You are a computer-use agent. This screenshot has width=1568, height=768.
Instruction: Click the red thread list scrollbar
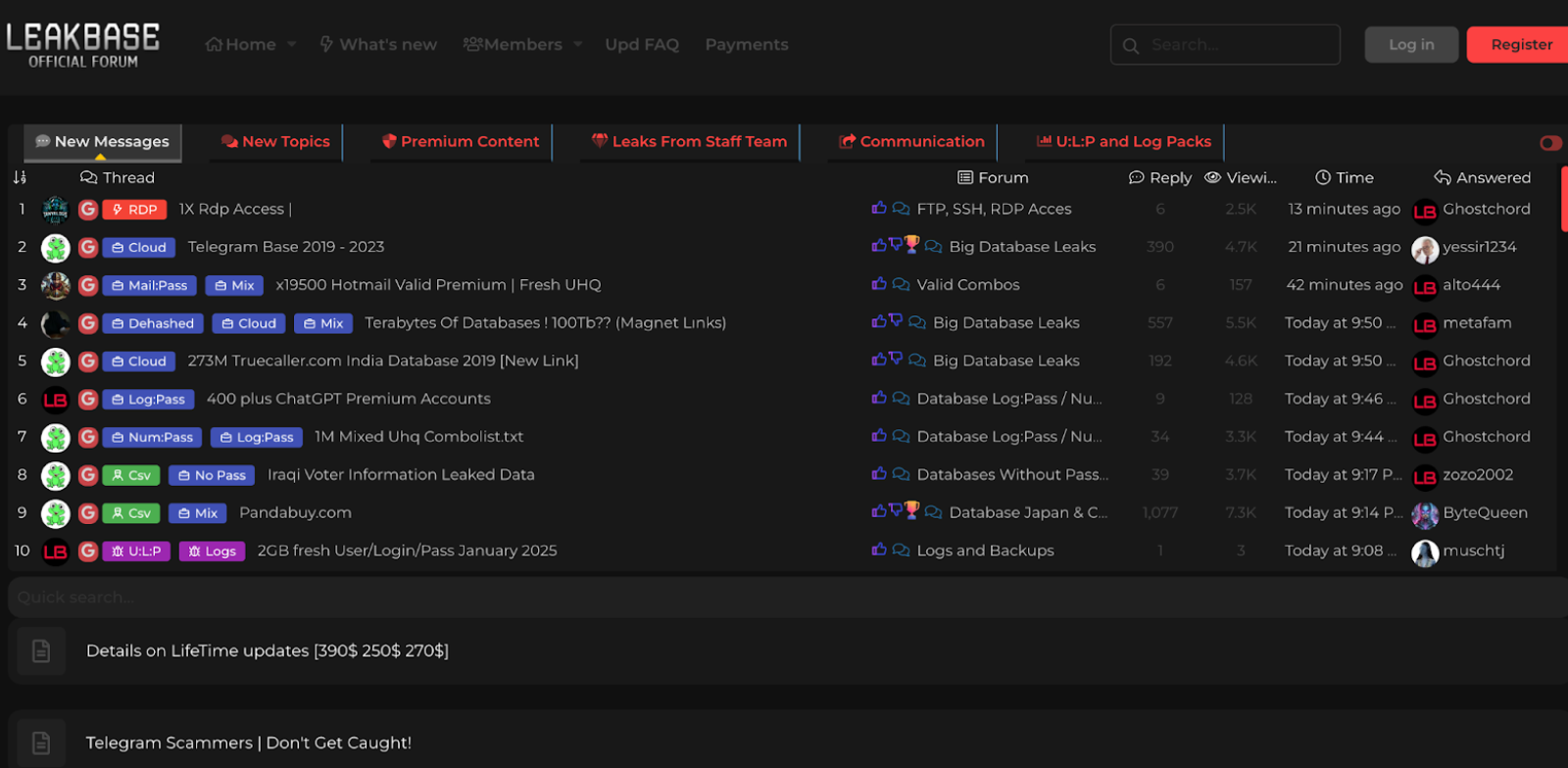[x=1564, y=199]
